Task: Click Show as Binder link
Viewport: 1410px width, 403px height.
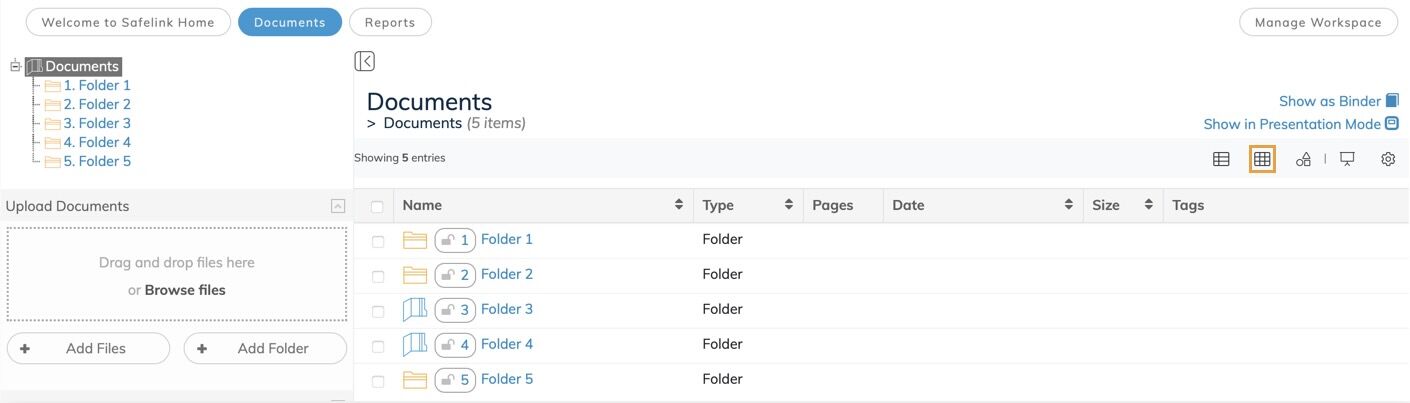Action: (1330, 101)
